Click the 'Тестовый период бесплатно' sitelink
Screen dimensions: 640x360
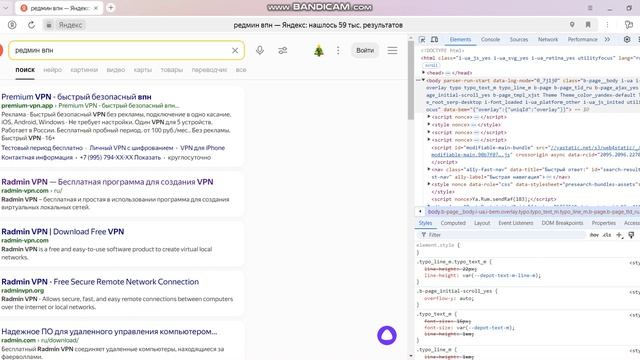point(42,148)
